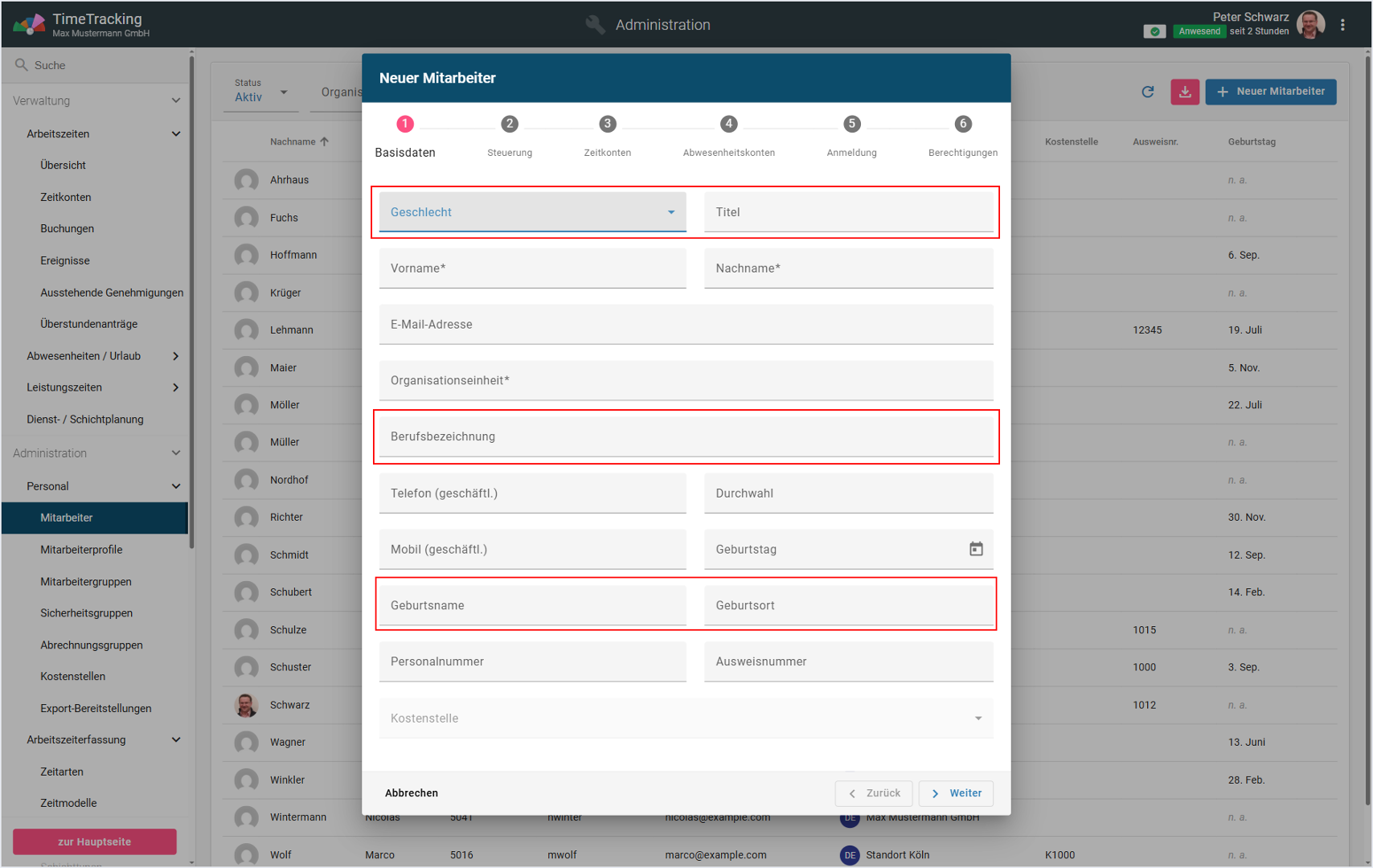Open the Kostenstelle dropdown
Screen dimensions: 1373x868
pyautogui.click(x=686, y=719)
